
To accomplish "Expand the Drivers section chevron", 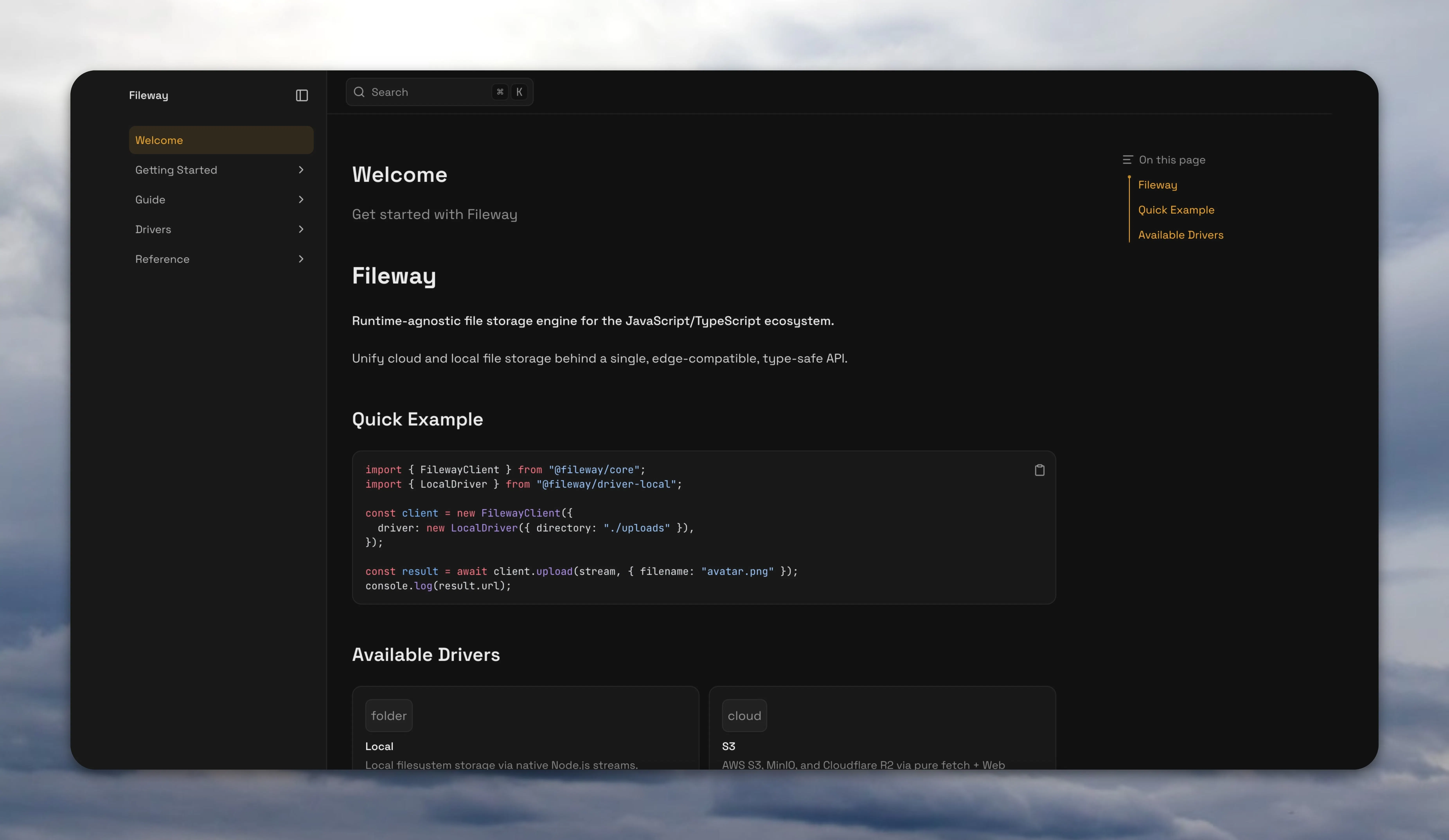I will pyautogui.click(x=301, y=229).
